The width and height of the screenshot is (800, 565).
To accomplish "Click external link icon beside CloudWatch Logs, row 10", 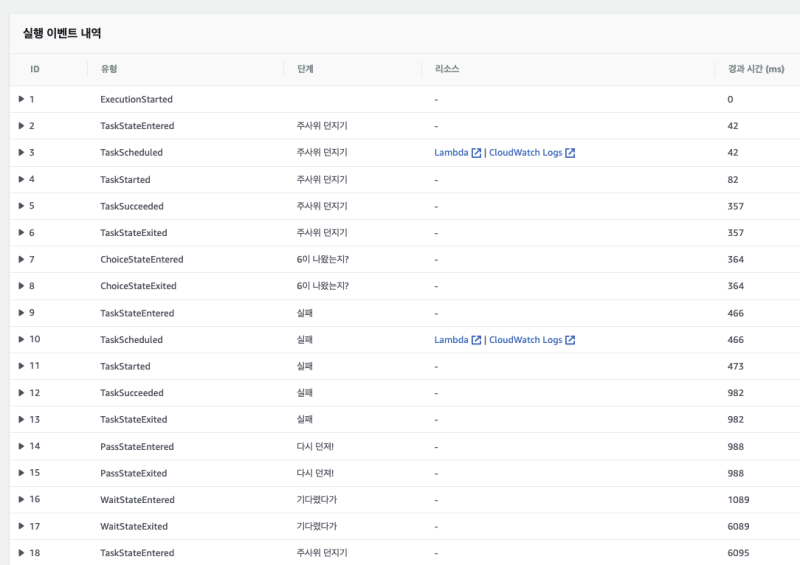I will [570, 340].
